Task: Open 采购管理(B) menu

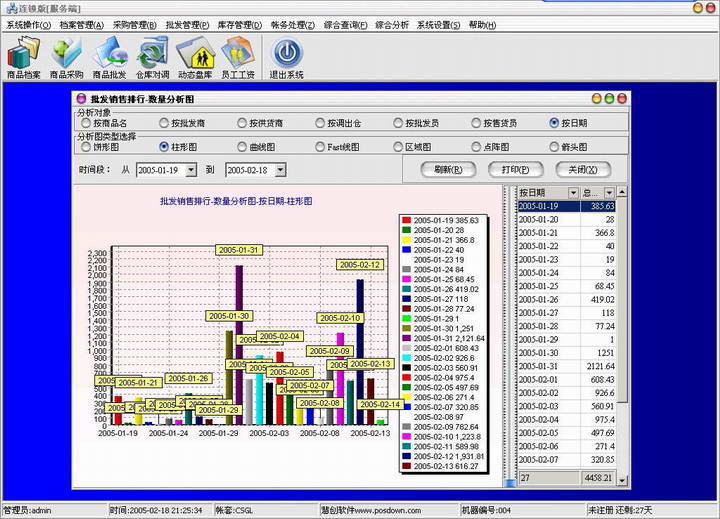Action: (x=135, y=25)
